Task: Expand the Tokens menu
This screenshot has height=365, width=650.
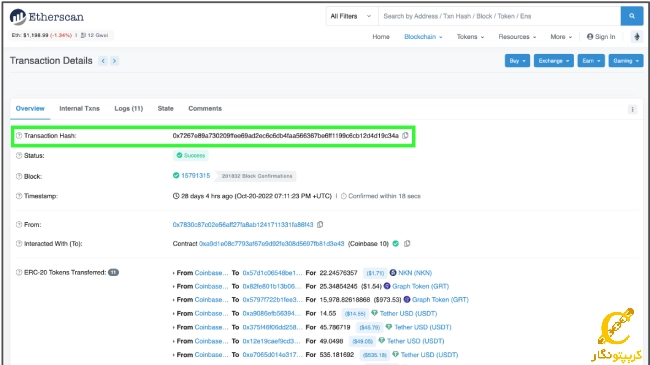Action: point(471,36)
